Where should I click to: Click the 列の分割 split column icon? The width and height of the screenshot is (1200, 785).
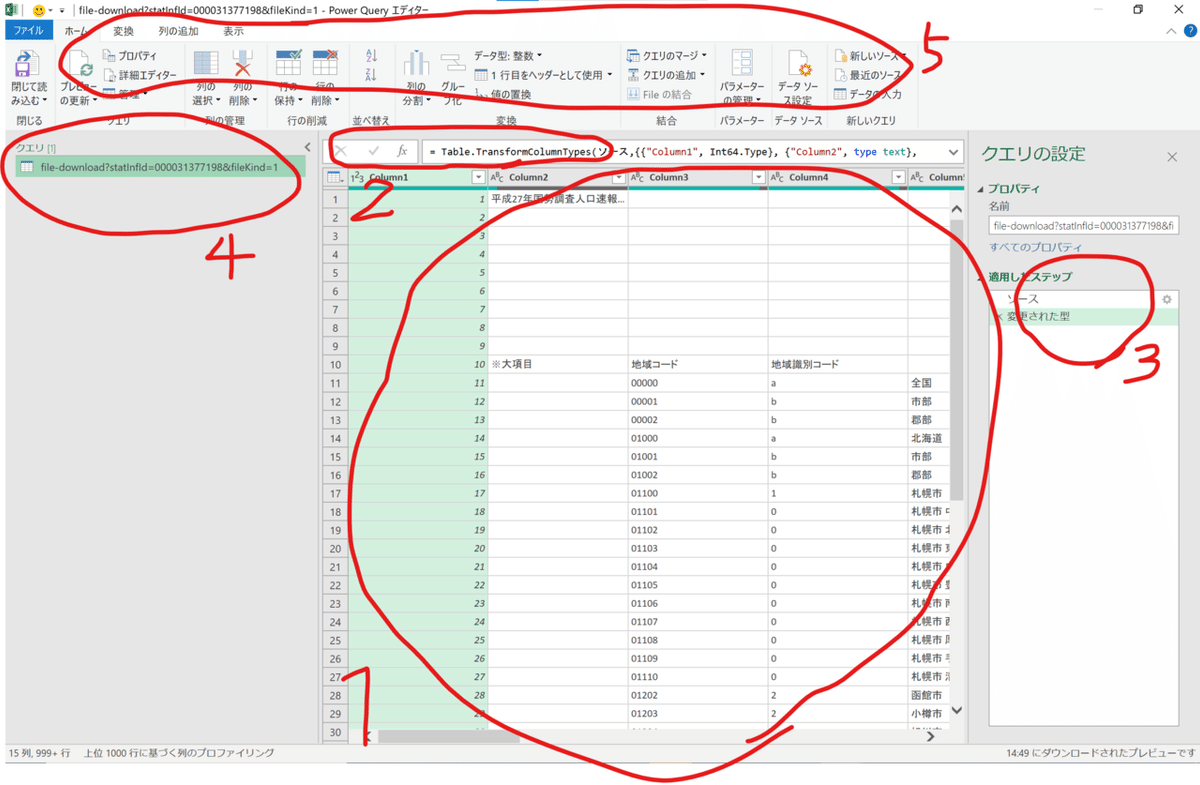click(x=416, y=64)
